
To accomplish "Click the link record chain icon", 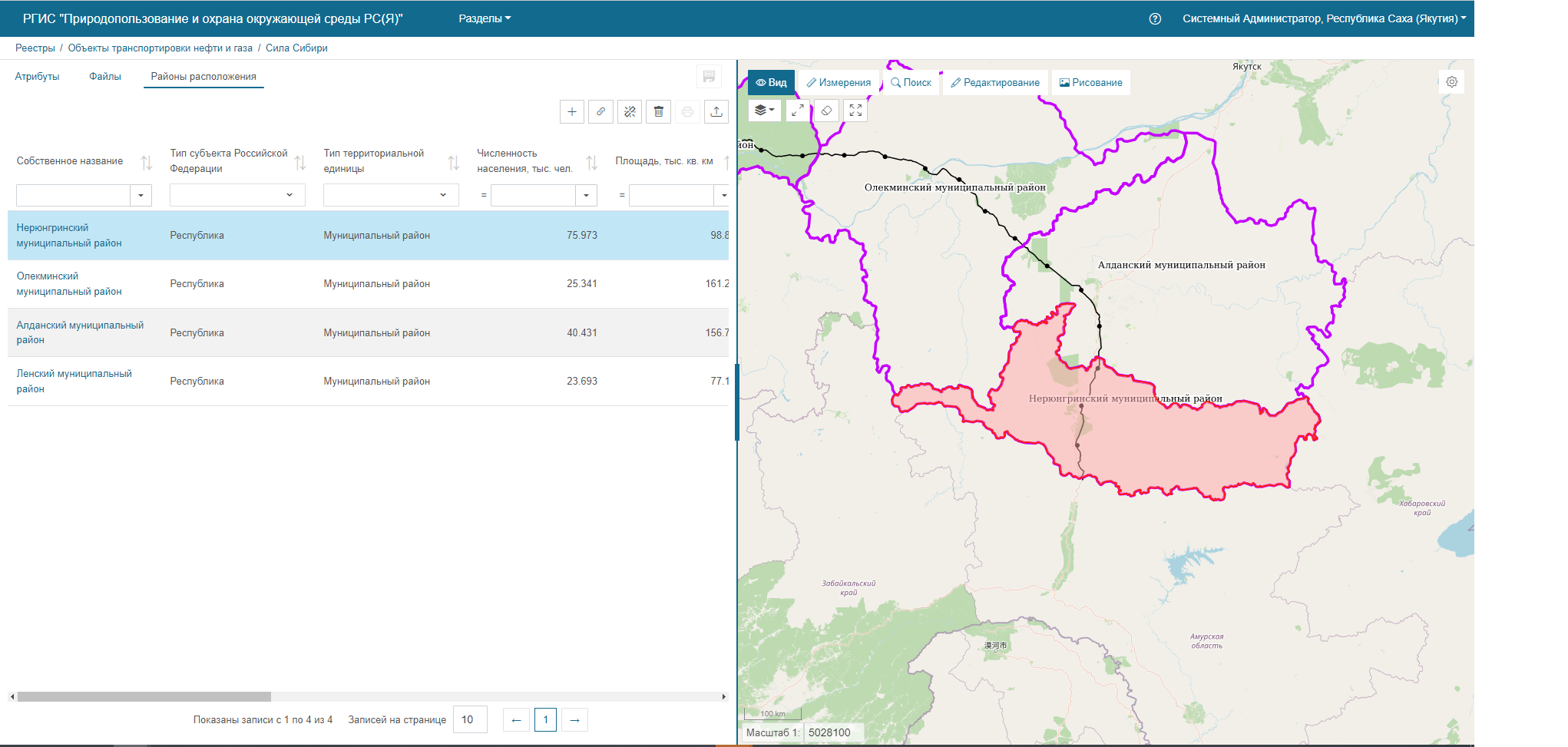I will (600, 112).
